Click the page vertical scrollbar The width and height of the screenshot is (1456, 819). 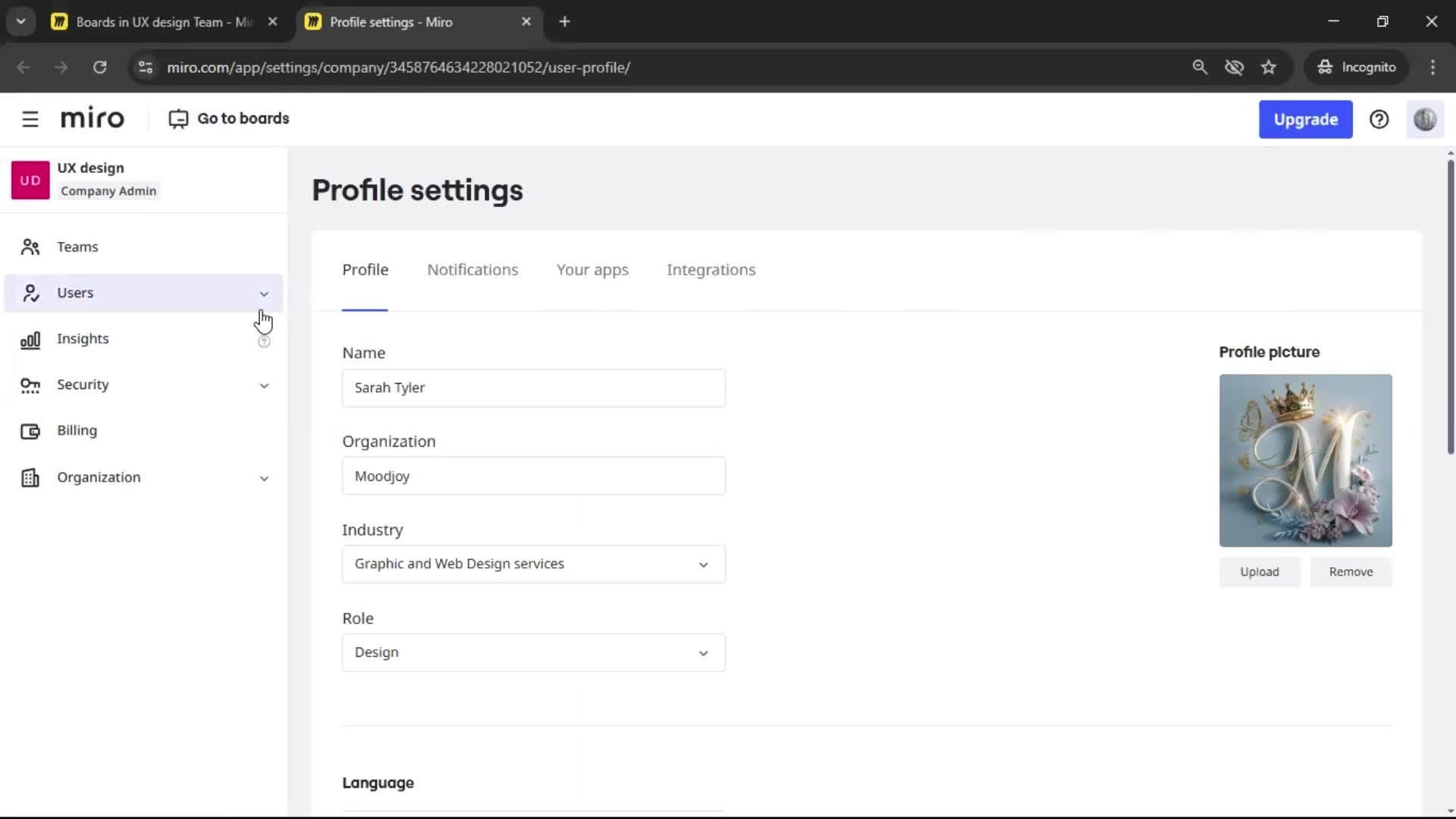click(x=1450, y=307)
